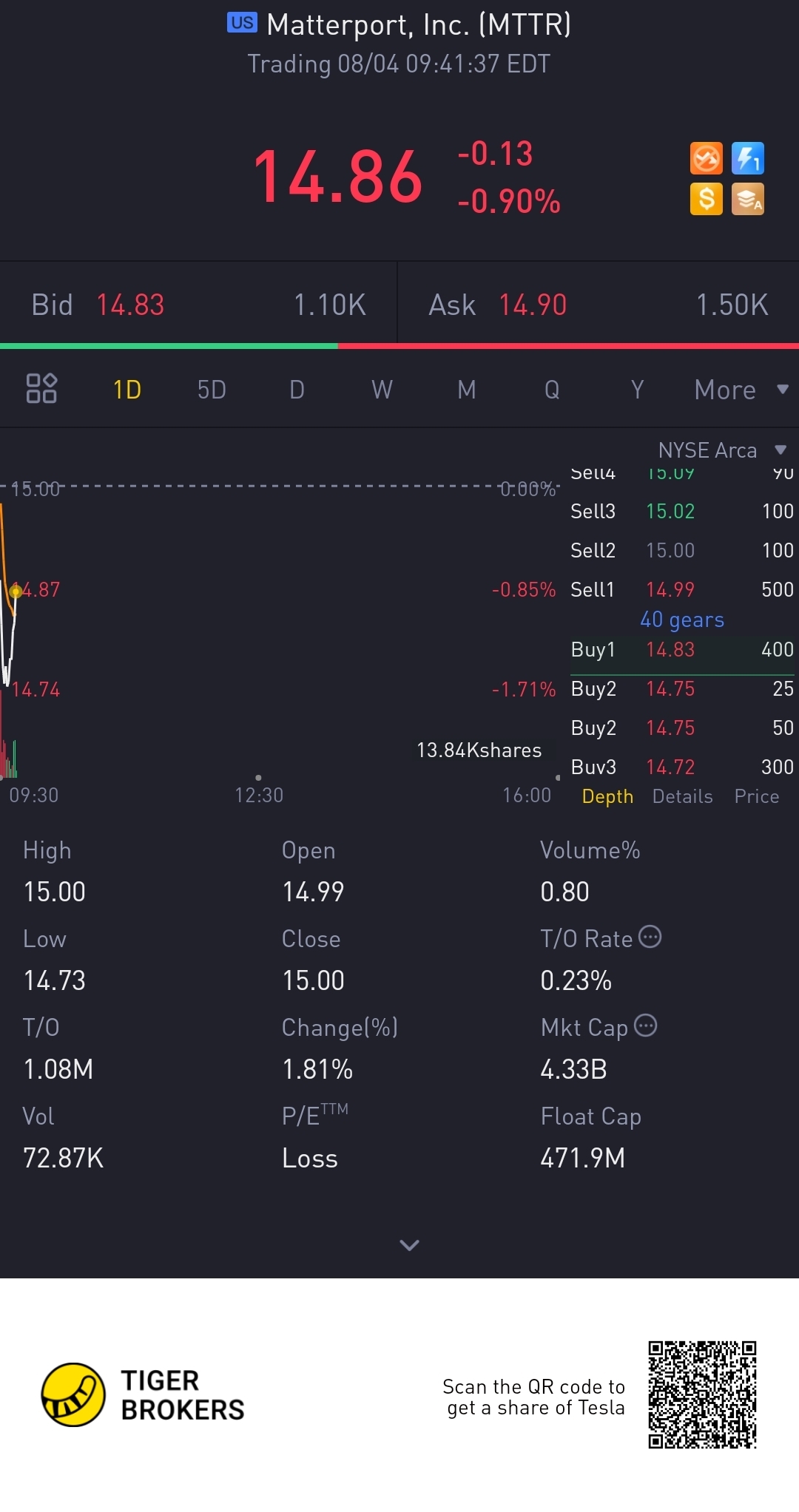Tap the Volume% 0.80 value
799x1512 pixels.
pyautogui.click(x=564, y=892)
